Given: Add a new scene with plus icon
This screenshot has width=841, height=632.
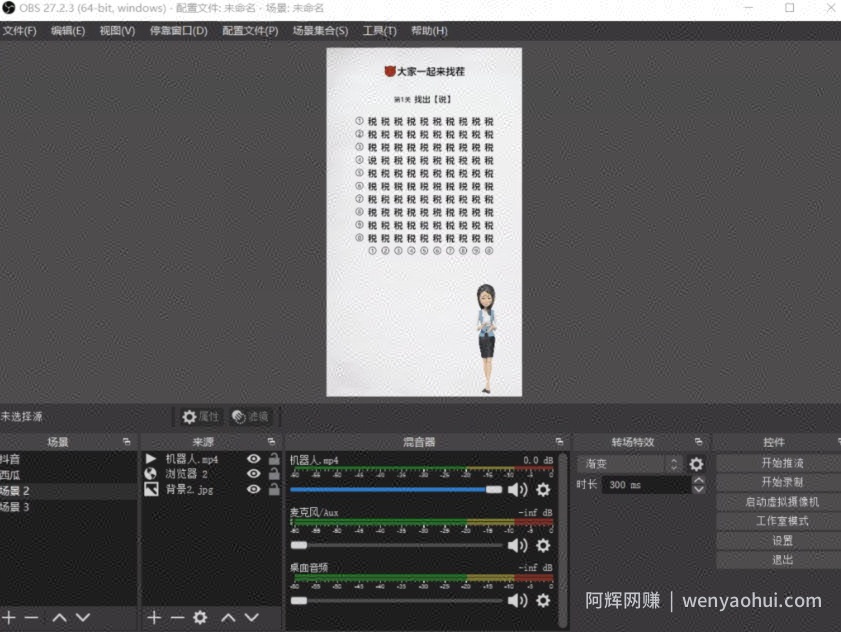Looking at the screenshot, I should (9, 618).
